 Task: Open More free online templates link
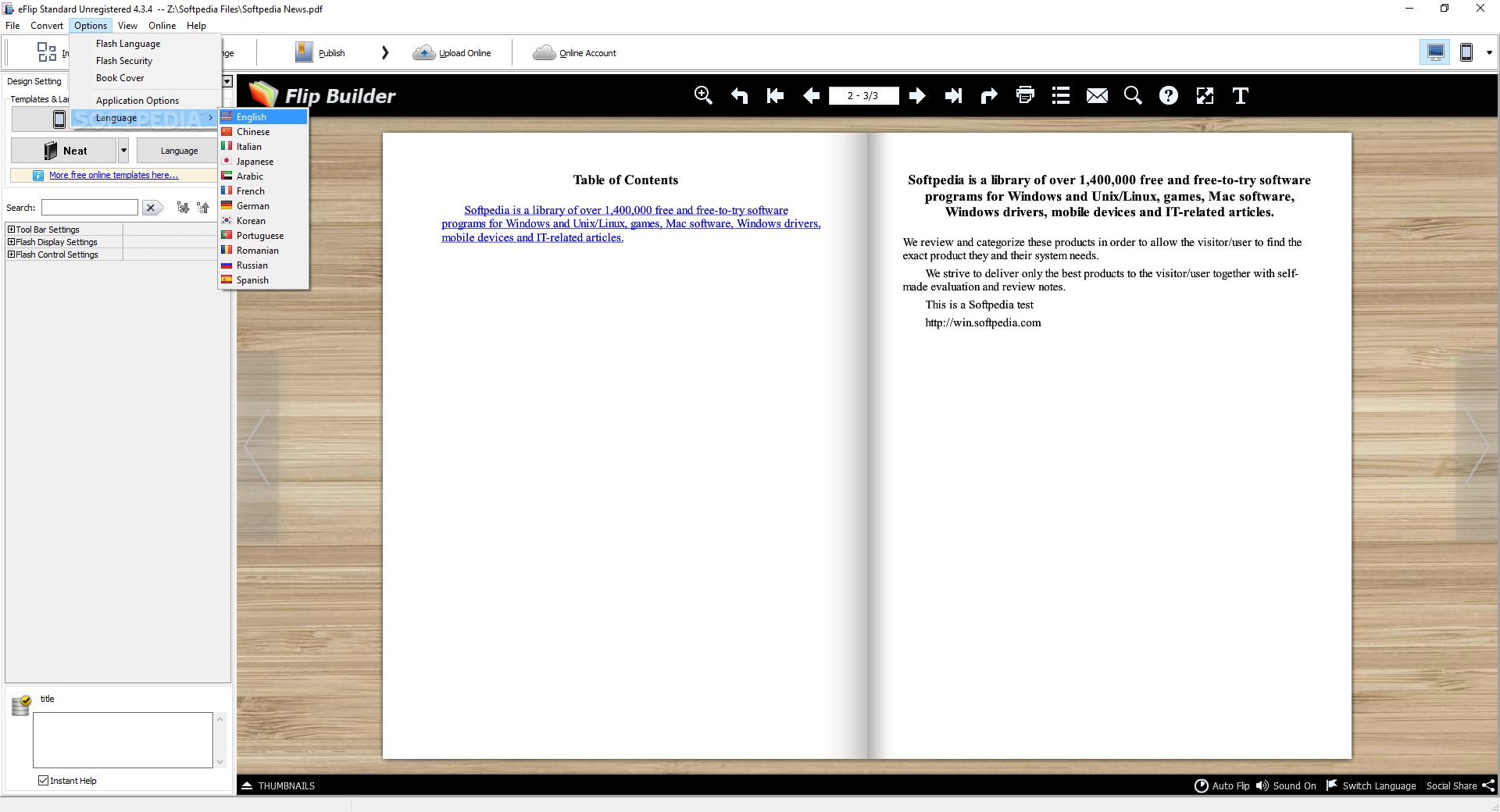(113, 175)
